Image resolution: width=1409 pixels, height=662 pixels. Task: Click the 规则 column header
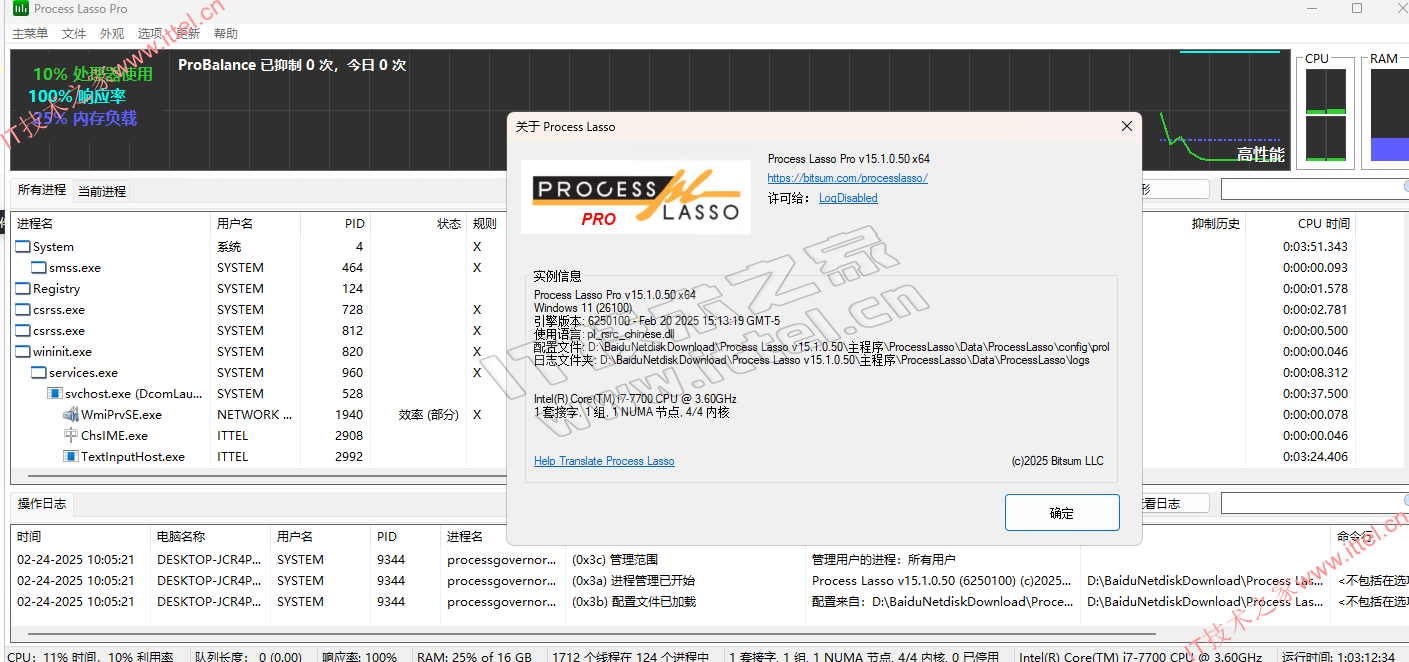[486, 224]
